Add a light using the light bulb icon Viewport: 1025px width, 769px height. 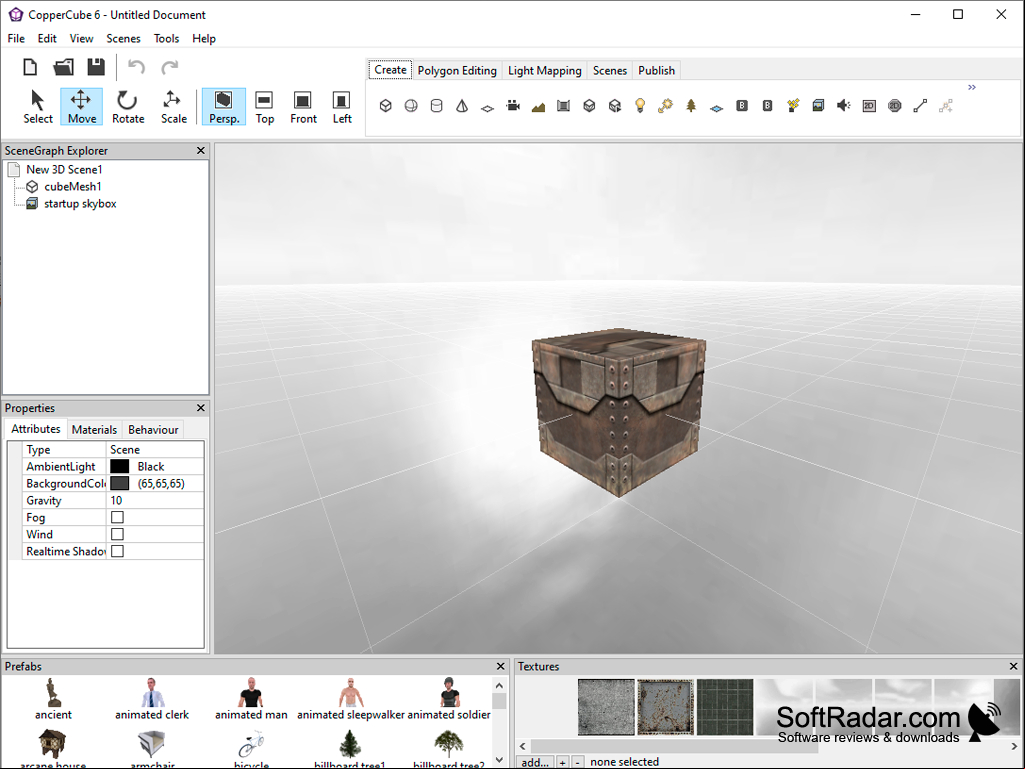pos(641,105)
